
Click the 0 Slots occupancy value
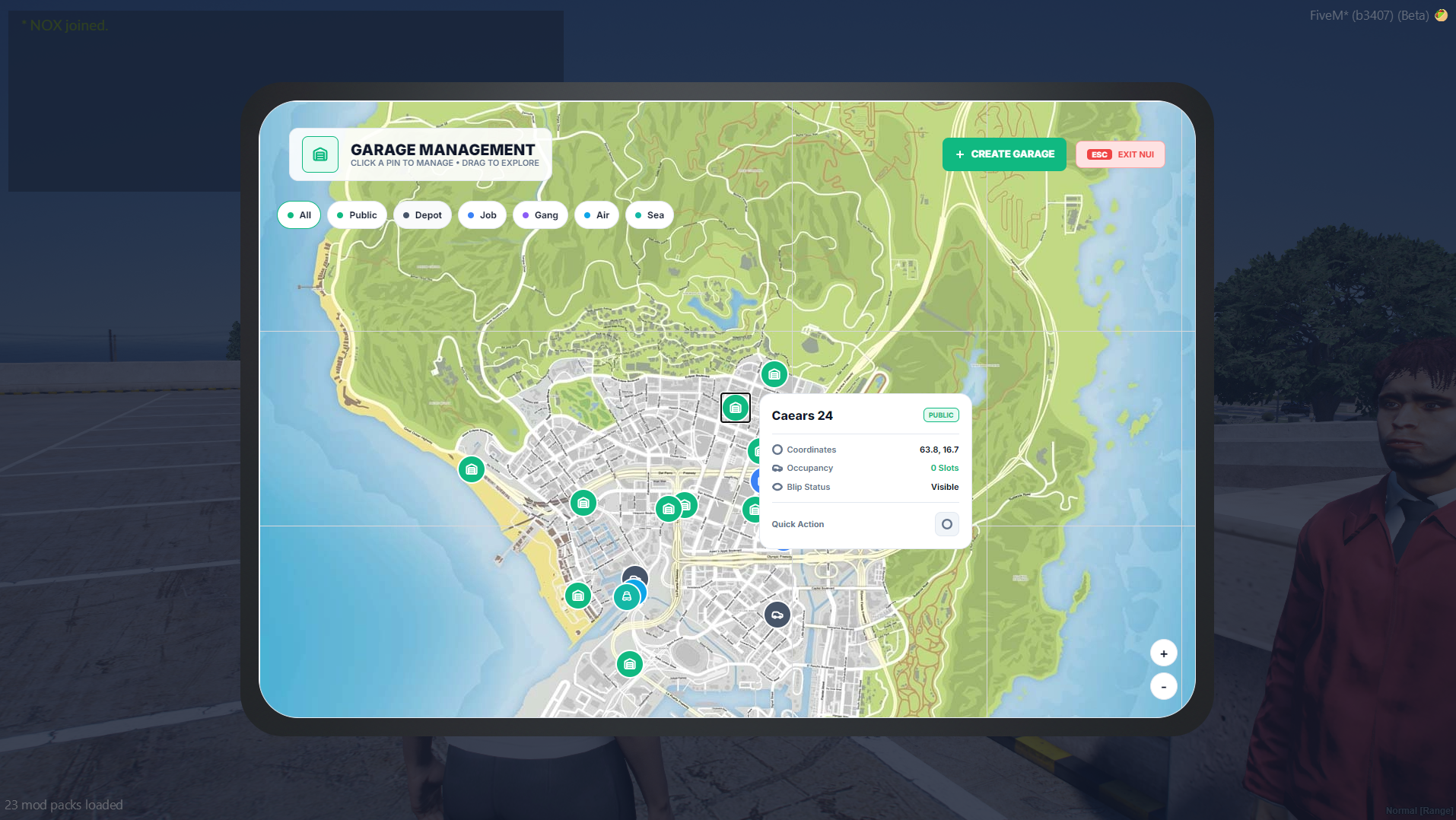(945, 468)
